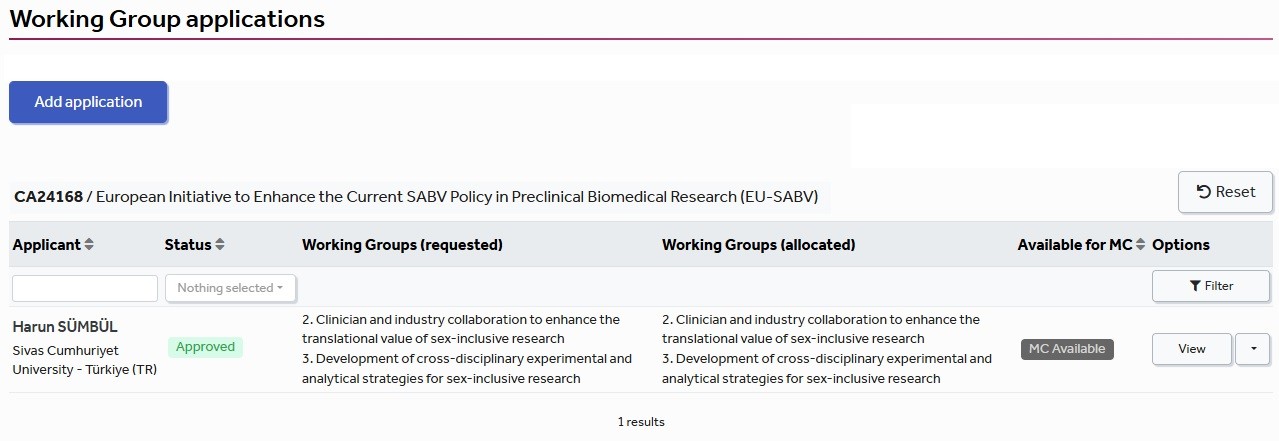Click the Working Group applications page heading
1279x441 pixels.
pyautogui.click(x=167, y=19)
